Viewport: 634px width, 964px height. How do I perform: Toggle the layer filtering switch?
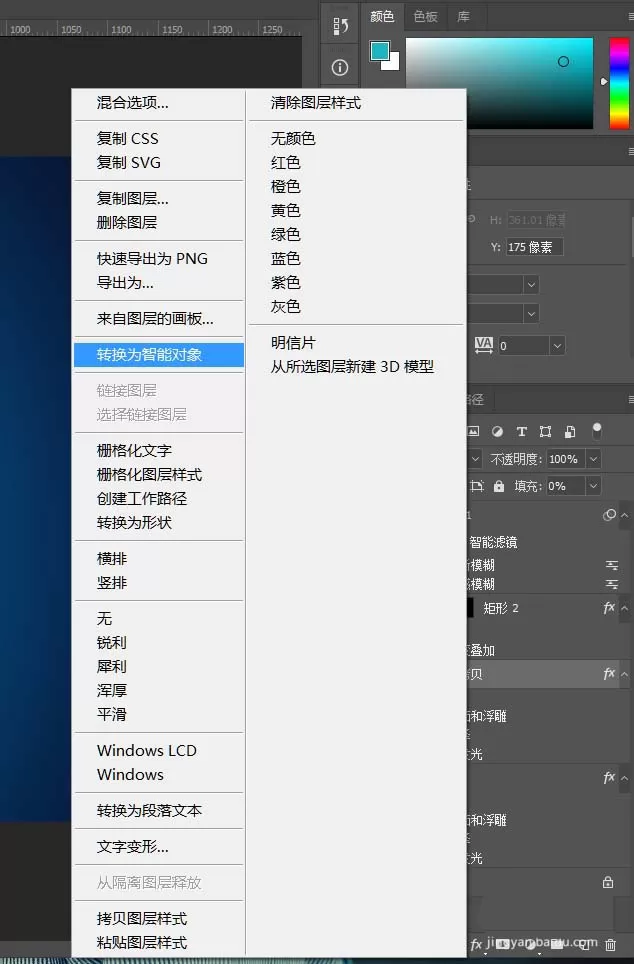point(596,431)
